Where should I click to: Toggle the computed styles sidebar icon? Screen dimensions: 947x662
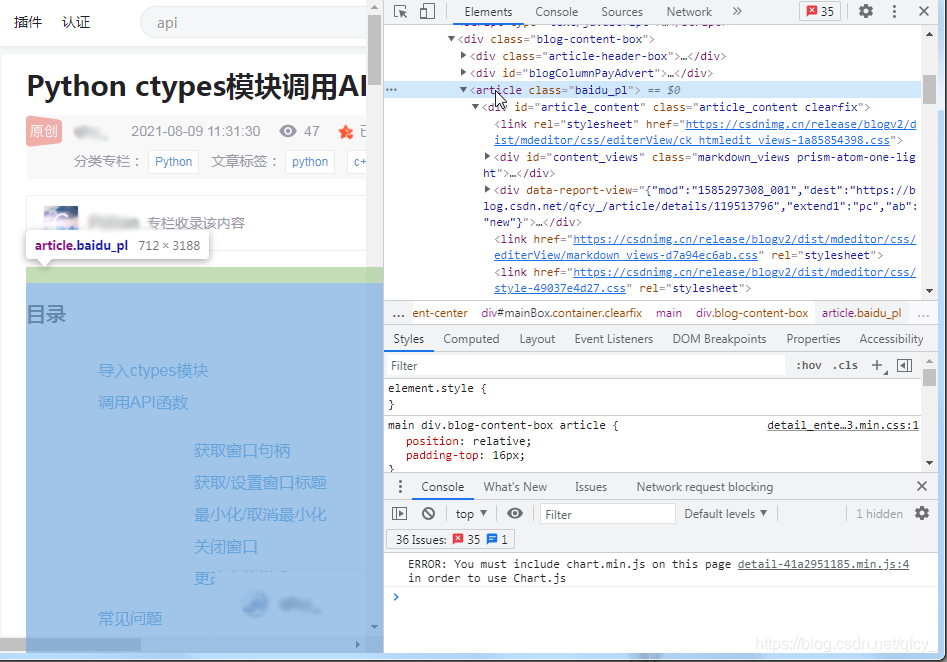click(904, 365)
